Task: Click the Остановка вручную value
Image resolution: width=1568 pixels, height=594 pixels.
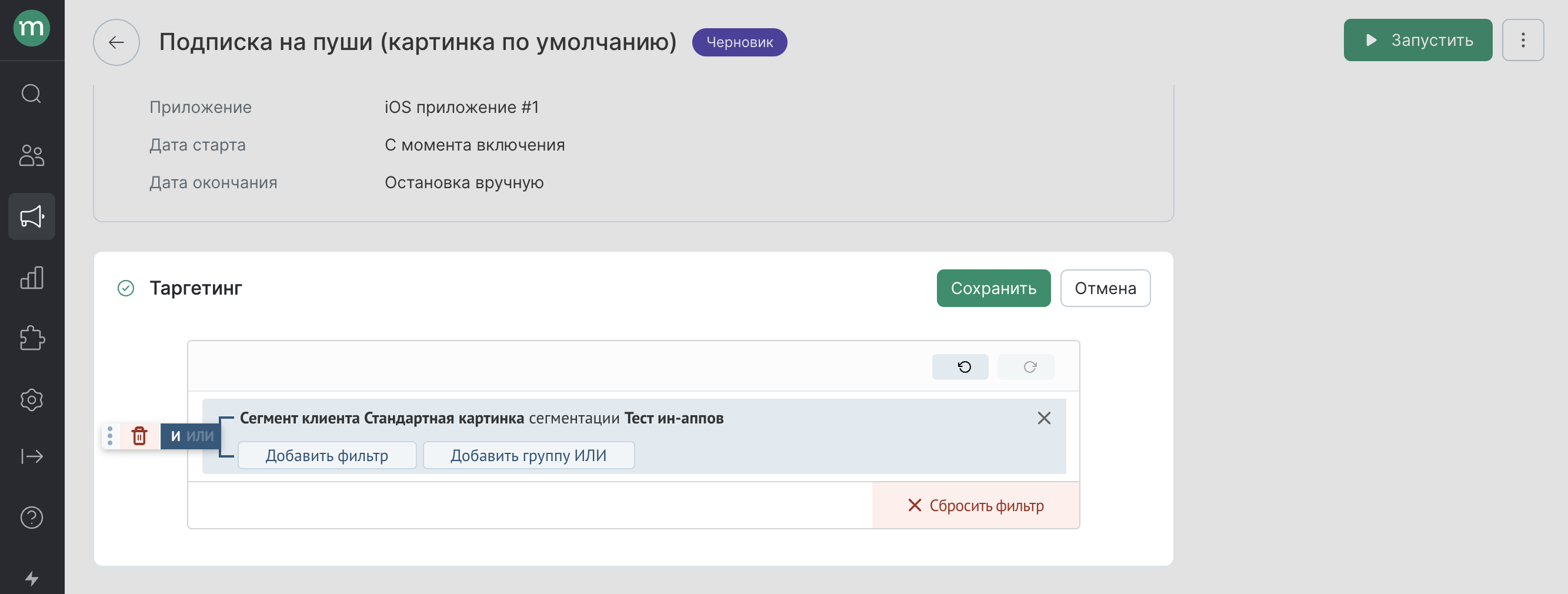Action: click(465, 182)
